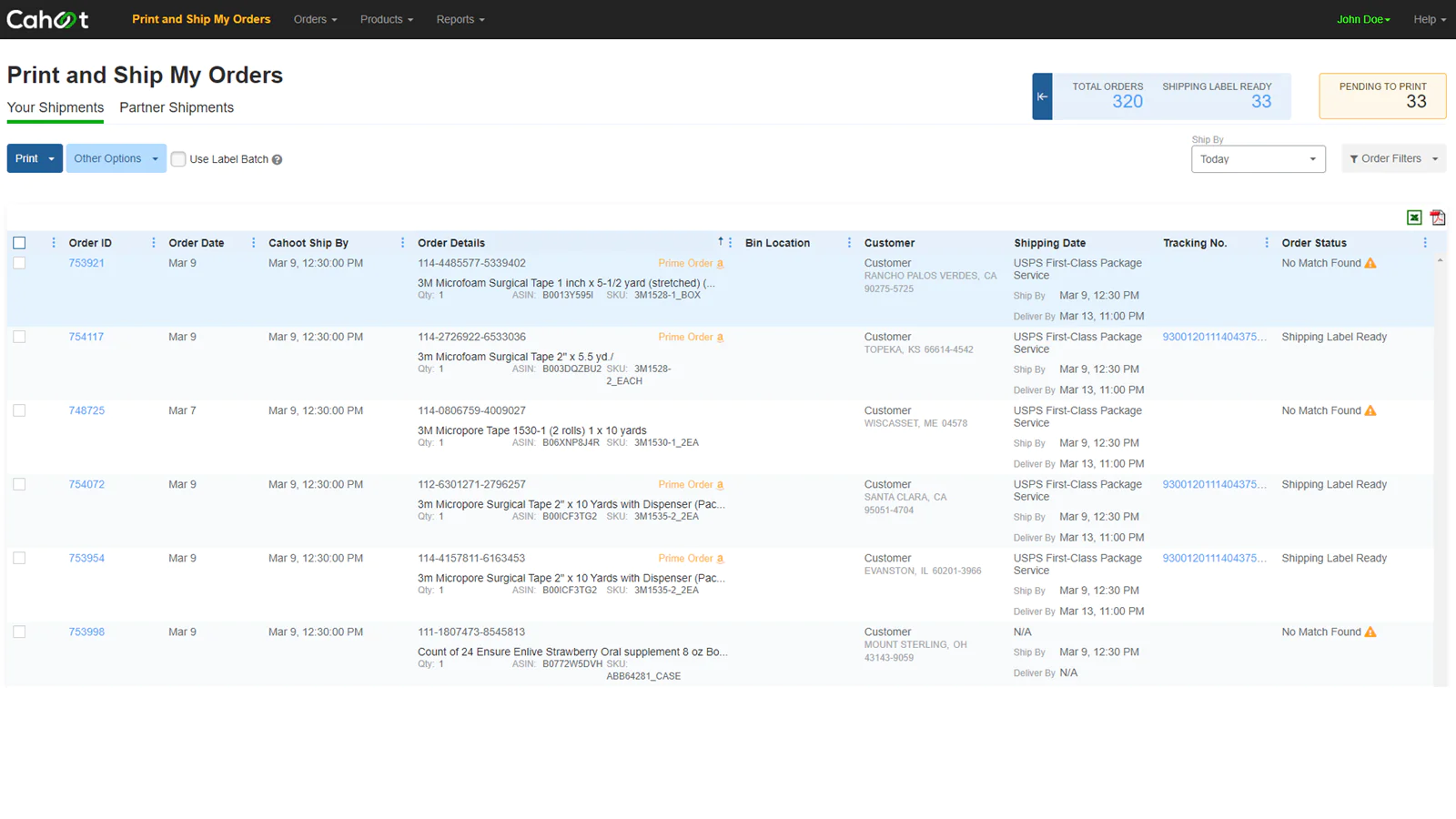Click the filter funnel icon
Viewport: 1456px width, 819px height.
[1354, 159]
